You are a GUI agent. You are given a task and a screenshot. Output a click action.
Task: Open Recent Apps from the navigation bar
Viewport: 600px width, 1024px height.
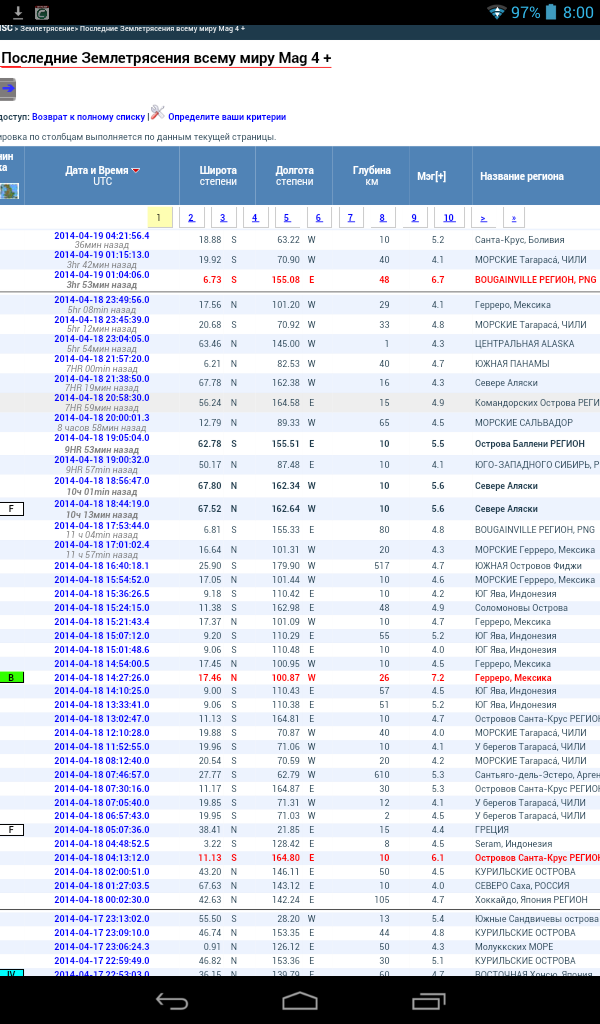(x=428, y=1001)
